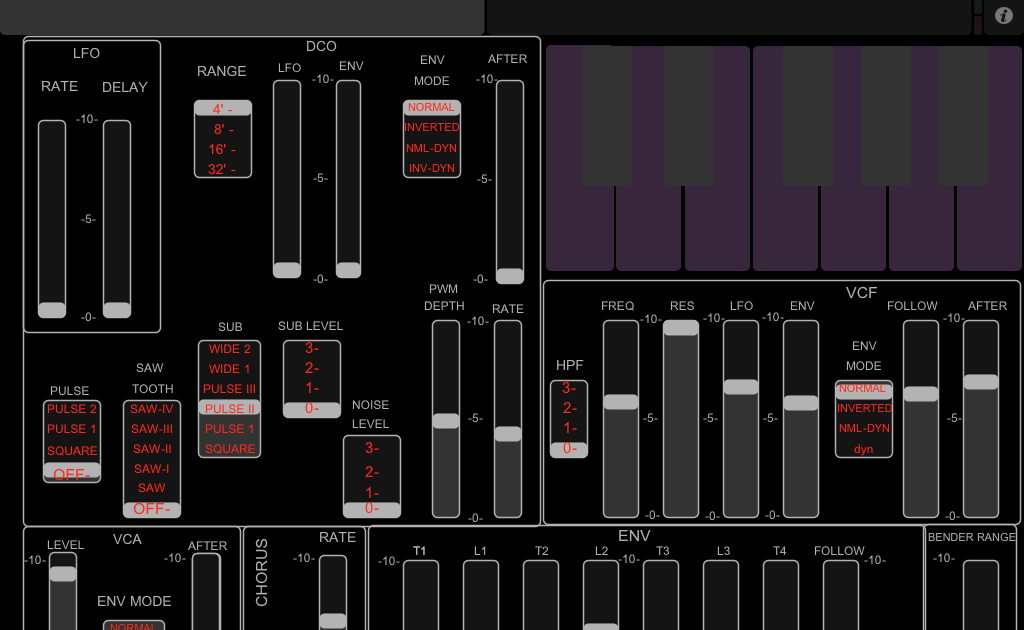Set DCO ENV MODE to INVERTED
The width and height of the screenshot is (1024, 630).
click(x=431, y=127)
